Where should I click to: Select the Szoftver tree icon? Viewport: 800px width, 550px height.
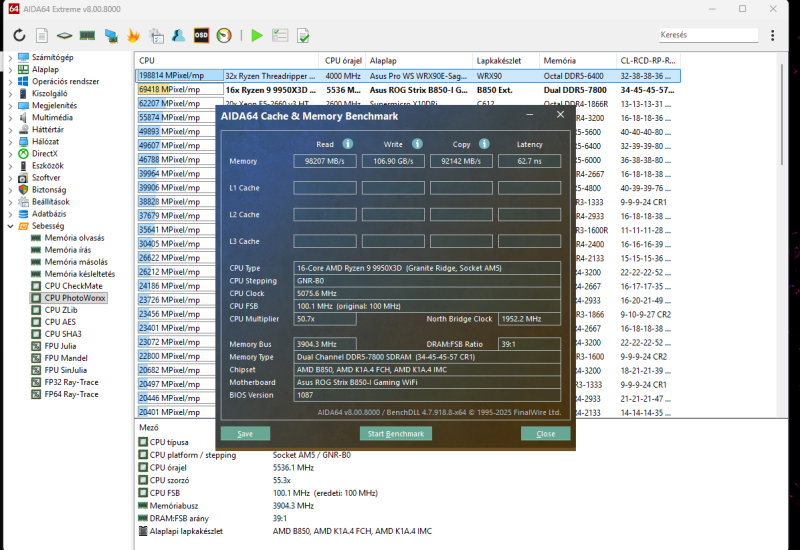(23, 178)
